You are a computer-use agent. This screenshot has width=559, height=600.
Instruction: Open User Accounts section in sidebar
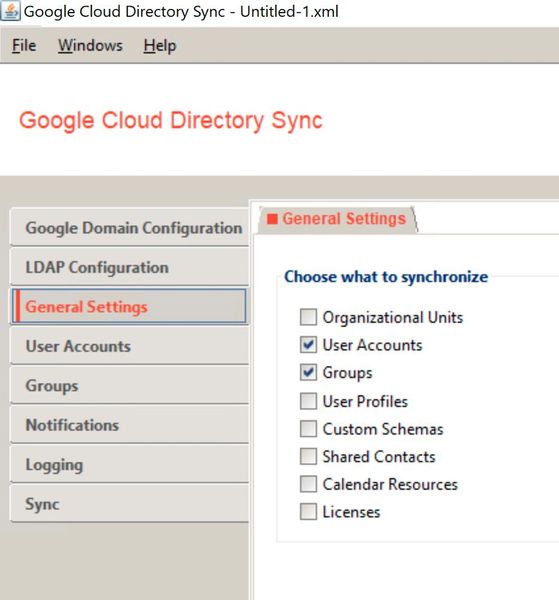(130, 346)
